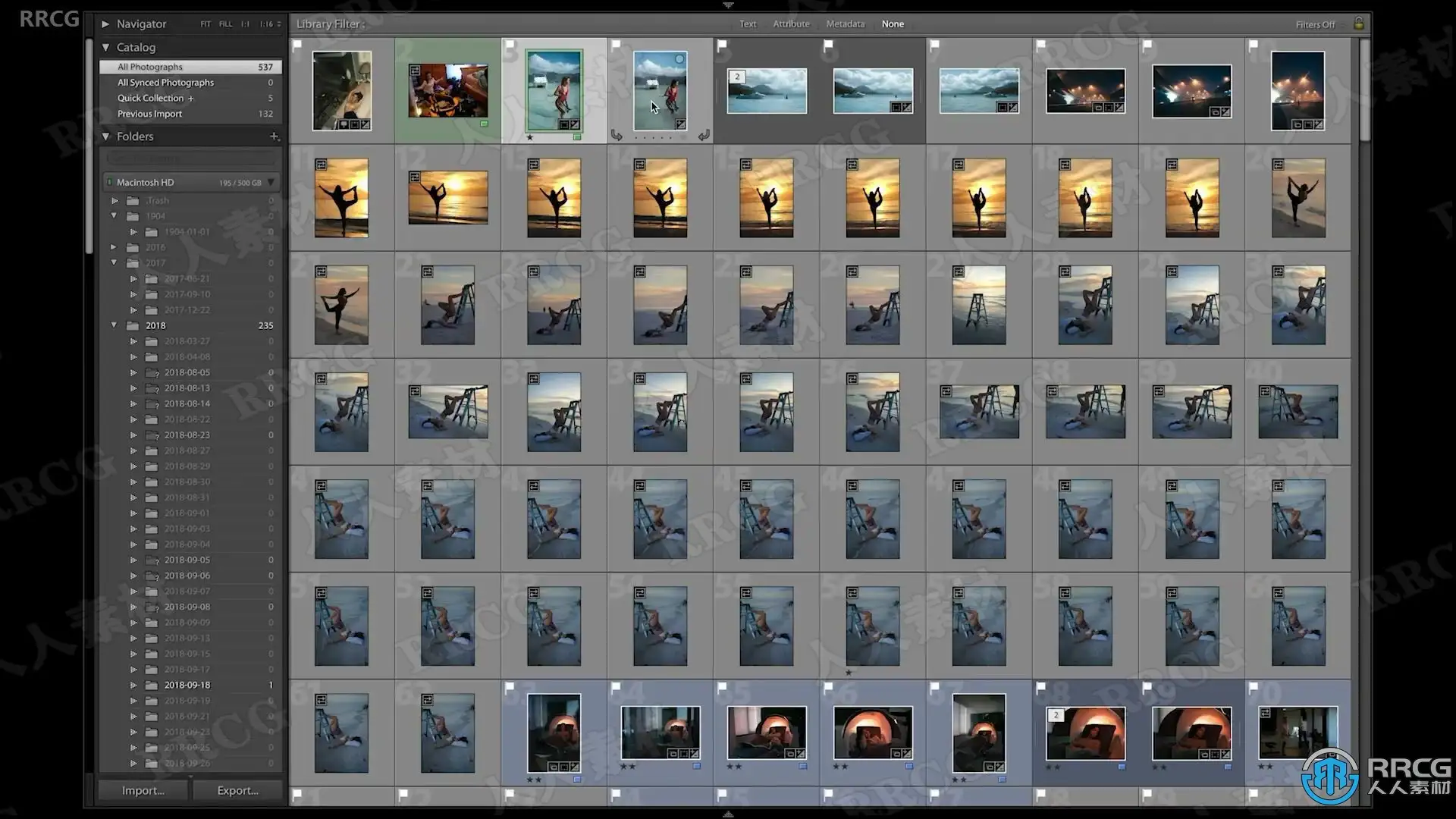
Task: Click the bottom panel show/hide arrow
Action: 728,814
